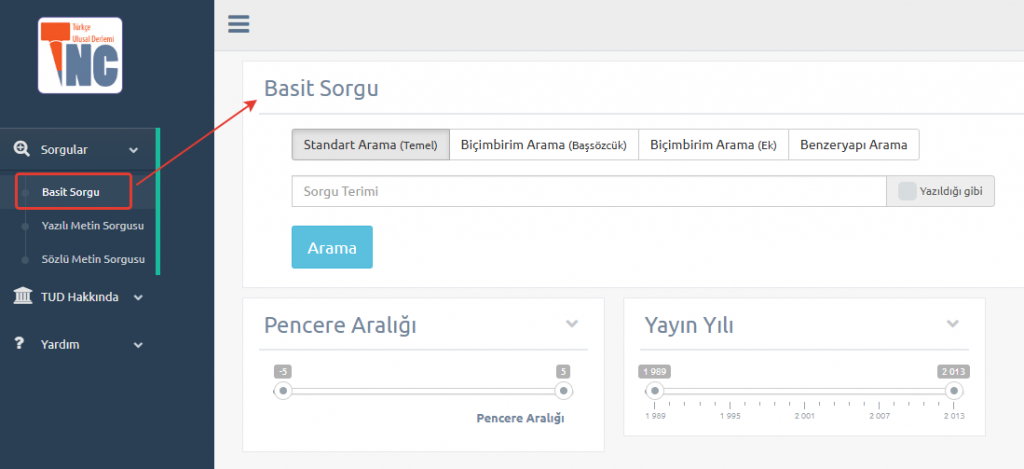Click the TUD Hakkında building icon
Viewport: 1024px width, 469px height.
(x=22, y=296)
